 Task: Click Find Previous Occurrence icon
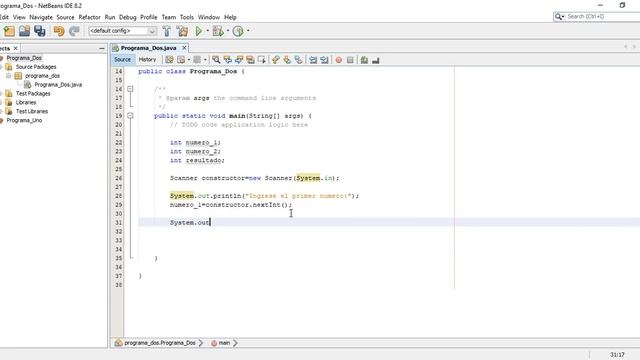pyautogui.click(x=227, y=60)
